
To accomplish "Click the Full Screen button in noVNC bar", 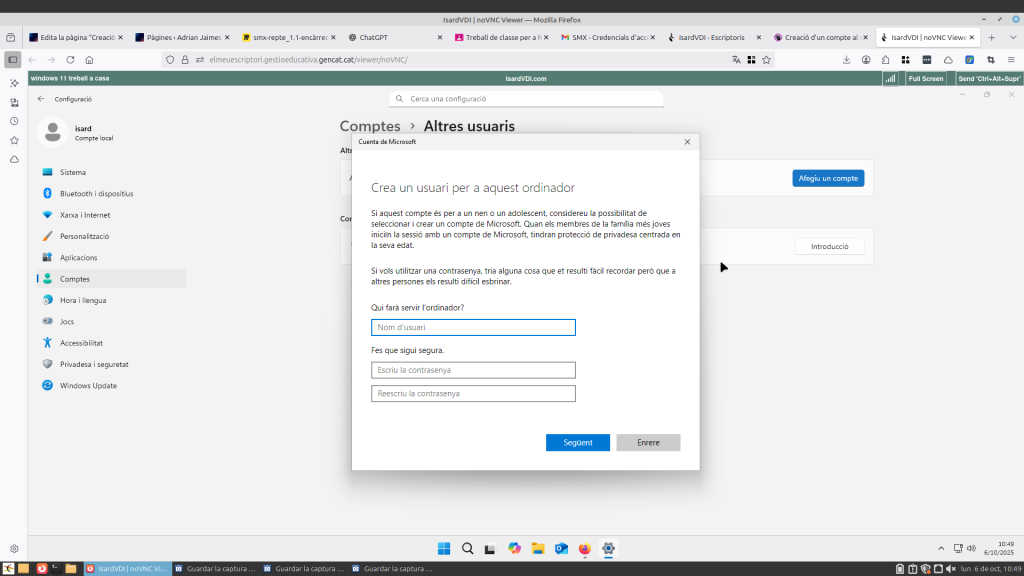I will (925, 78).
